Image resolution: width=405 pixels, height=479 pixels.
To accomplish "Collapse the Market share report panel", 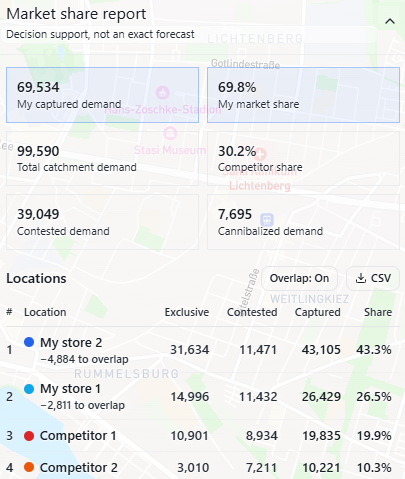I will (x=390, y=22).
